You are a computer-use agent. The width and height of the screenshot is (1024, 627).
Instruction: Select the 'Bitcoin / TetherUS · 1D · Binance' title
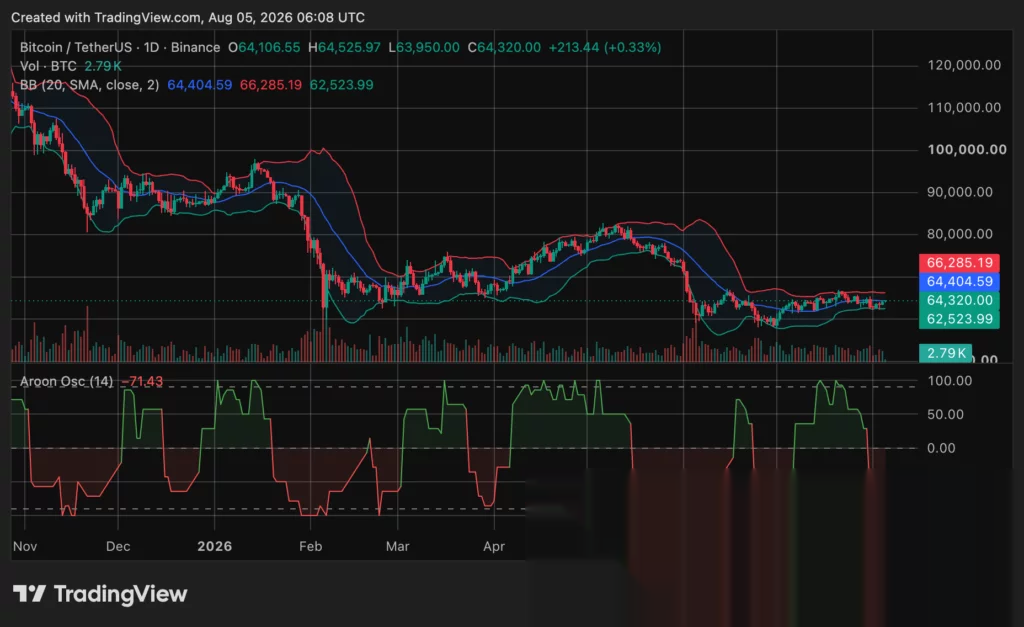tap(120, 47)
